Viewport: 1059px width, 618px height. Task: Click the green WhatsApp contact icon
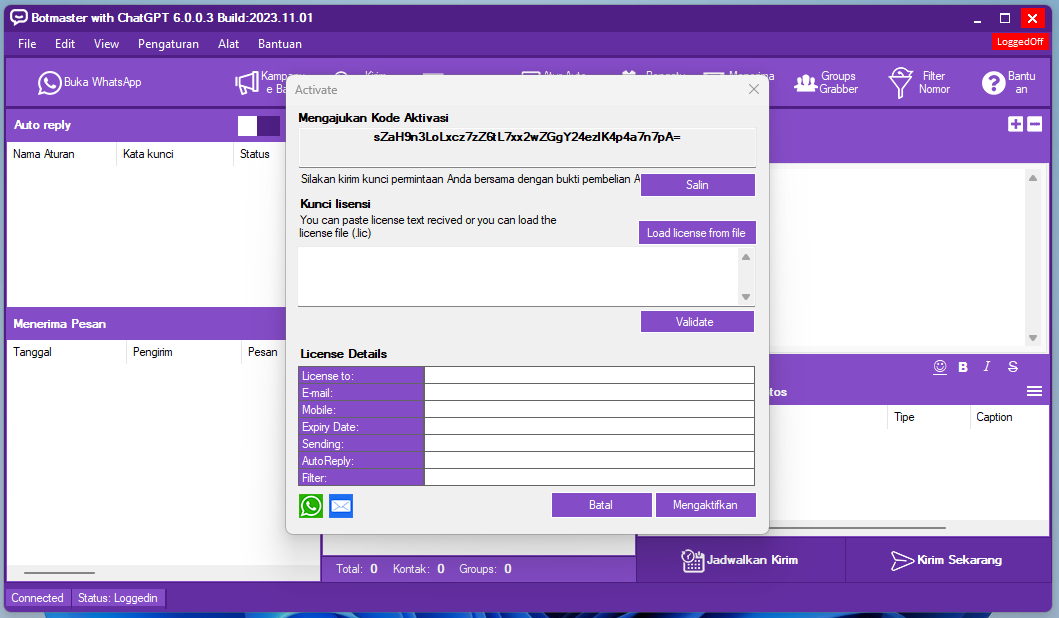(311, 506)
